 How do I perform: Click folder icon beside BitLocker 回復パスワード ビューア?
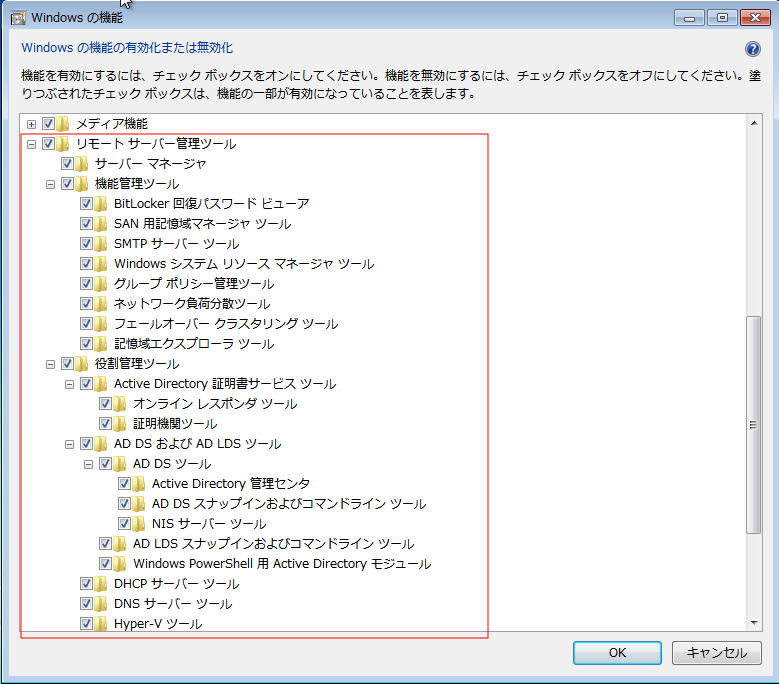(101, 204)
